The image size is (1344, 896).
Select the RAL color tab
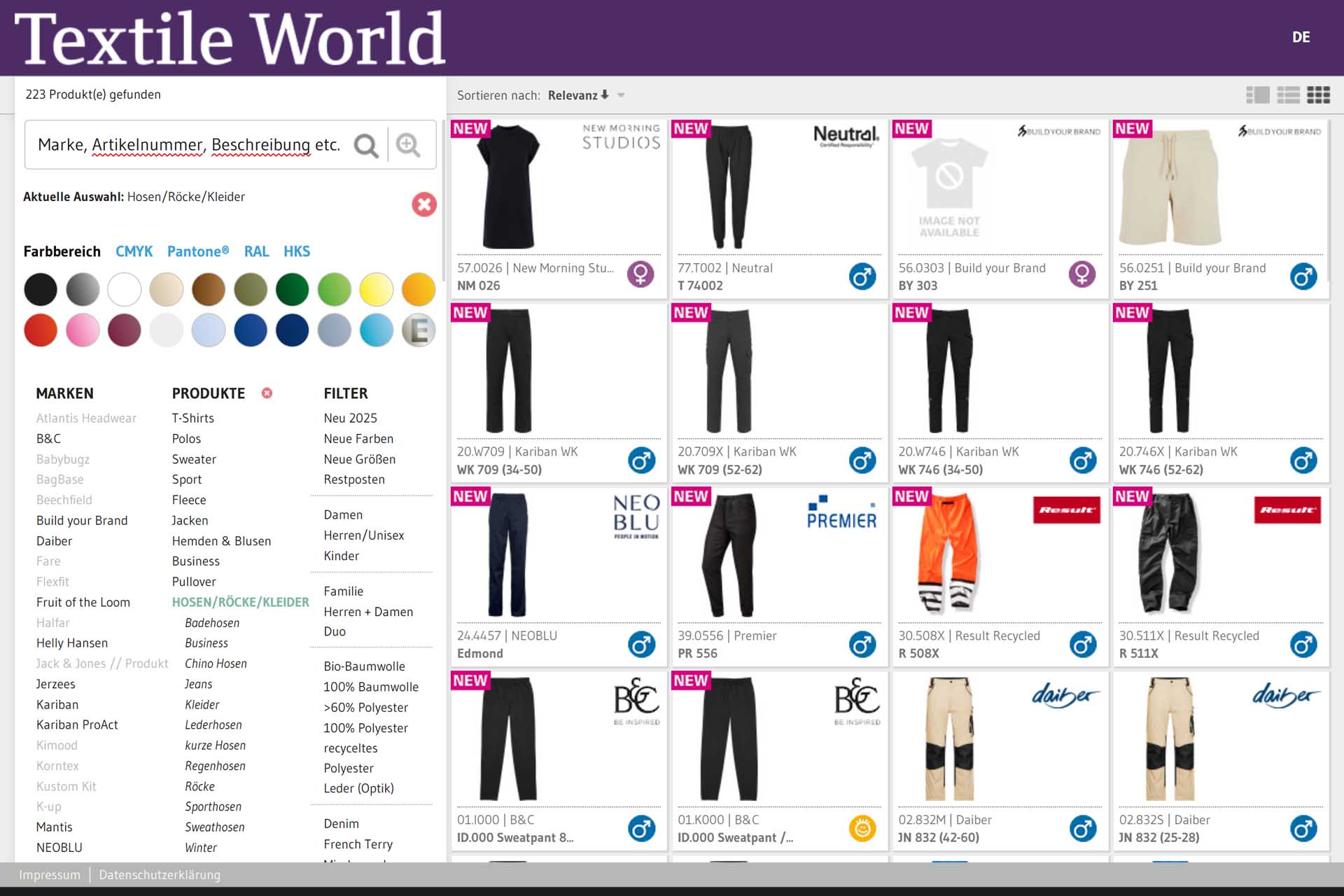tap(256, 251)
